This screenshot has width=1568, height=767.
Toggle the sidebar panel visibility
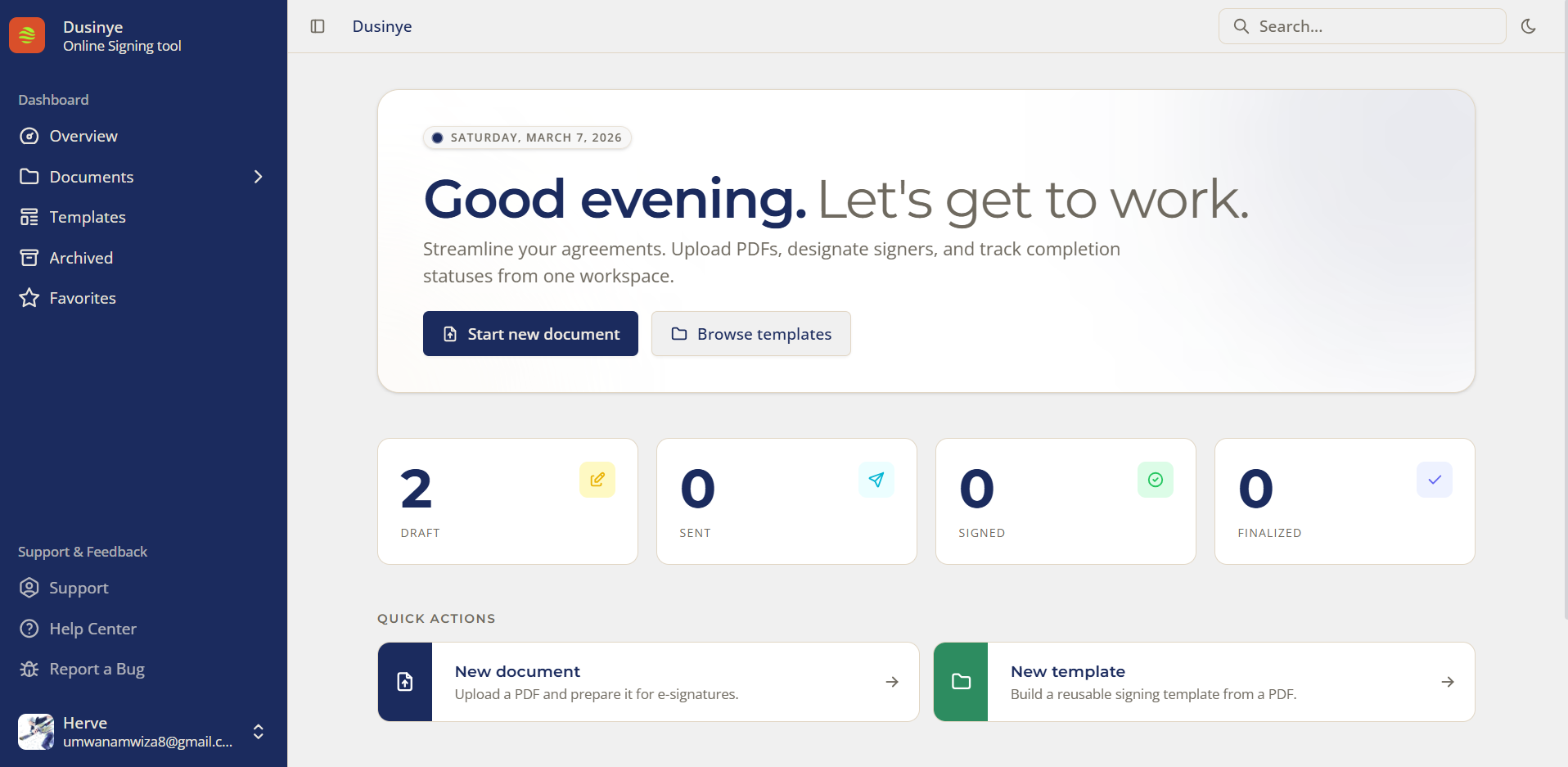click(317, 26)
